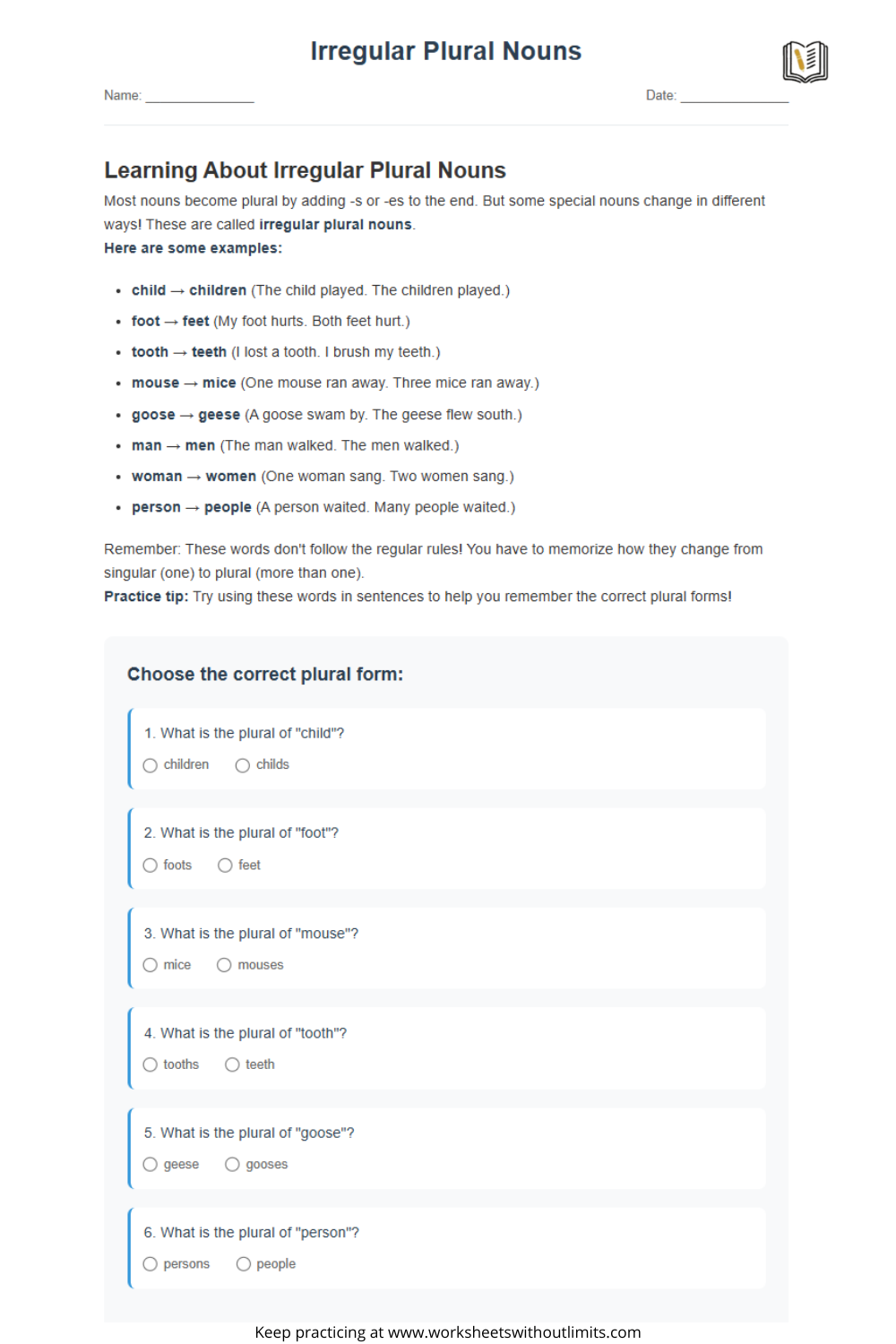Choose "geese" radio option
The height and width of the screenshot is (1344, 896).
151,1165
